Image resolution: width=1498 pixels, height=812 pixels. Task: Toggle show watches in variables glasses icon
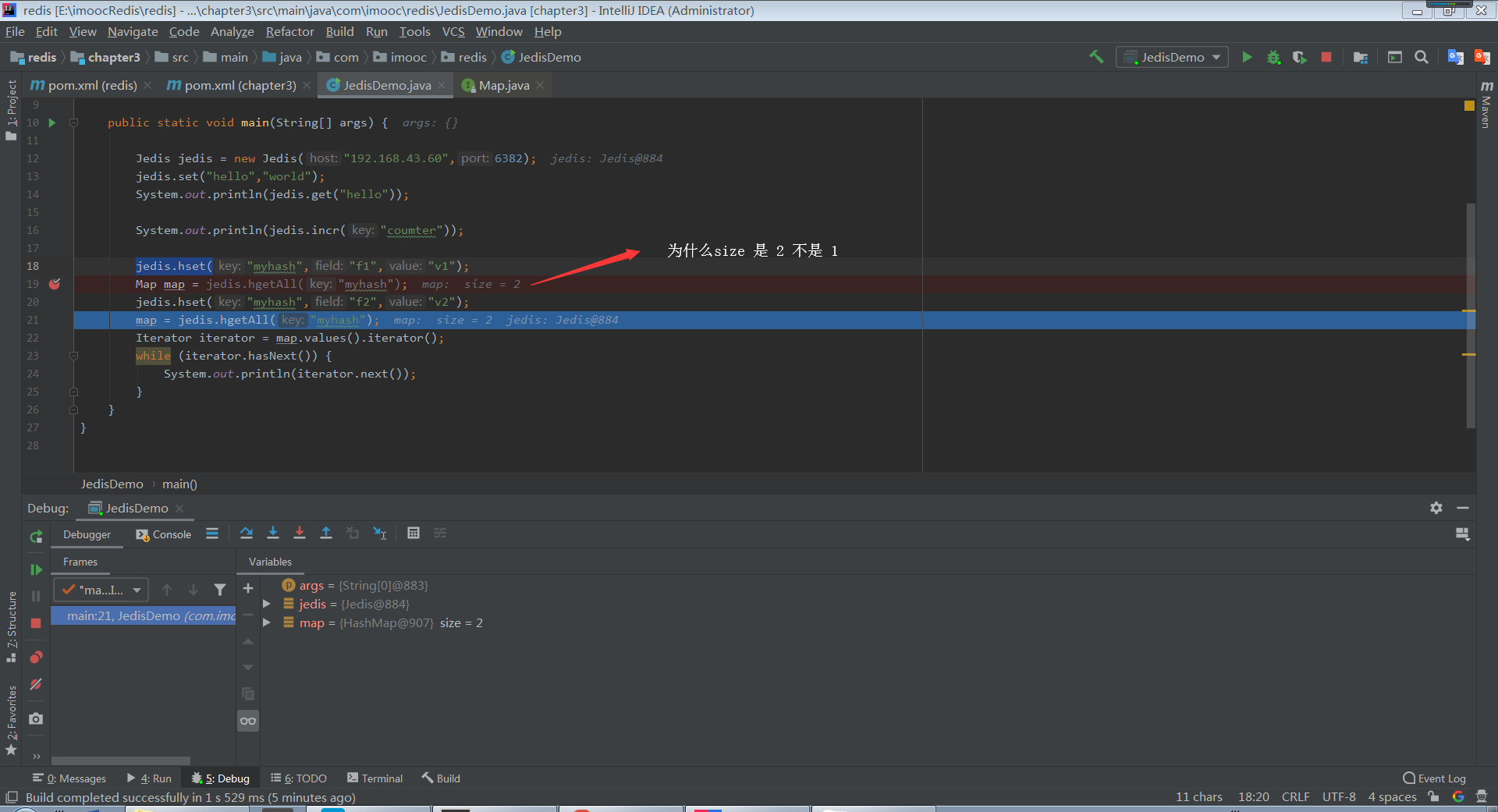click(x=248, y=721)
